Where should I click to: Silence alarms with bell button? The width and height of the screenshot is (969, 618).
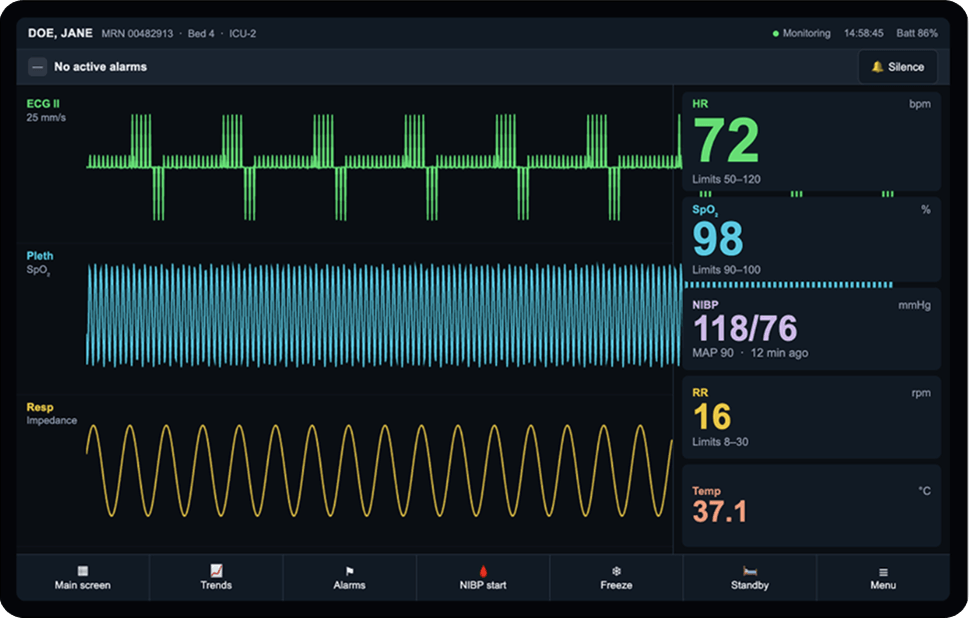[898, 67]
